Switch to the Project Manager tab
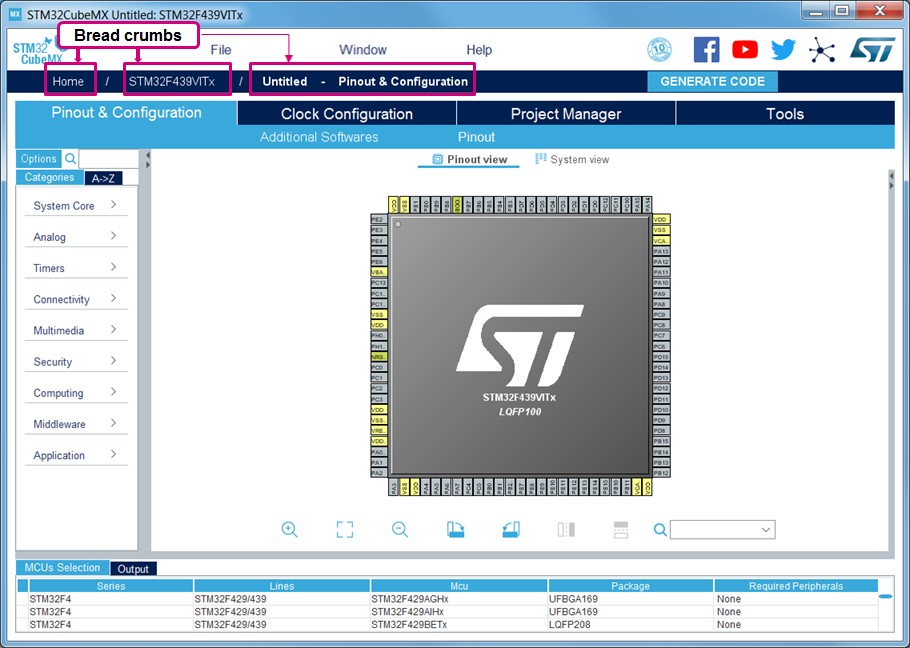This screenshot has height=648, width=910. [566, 114]
